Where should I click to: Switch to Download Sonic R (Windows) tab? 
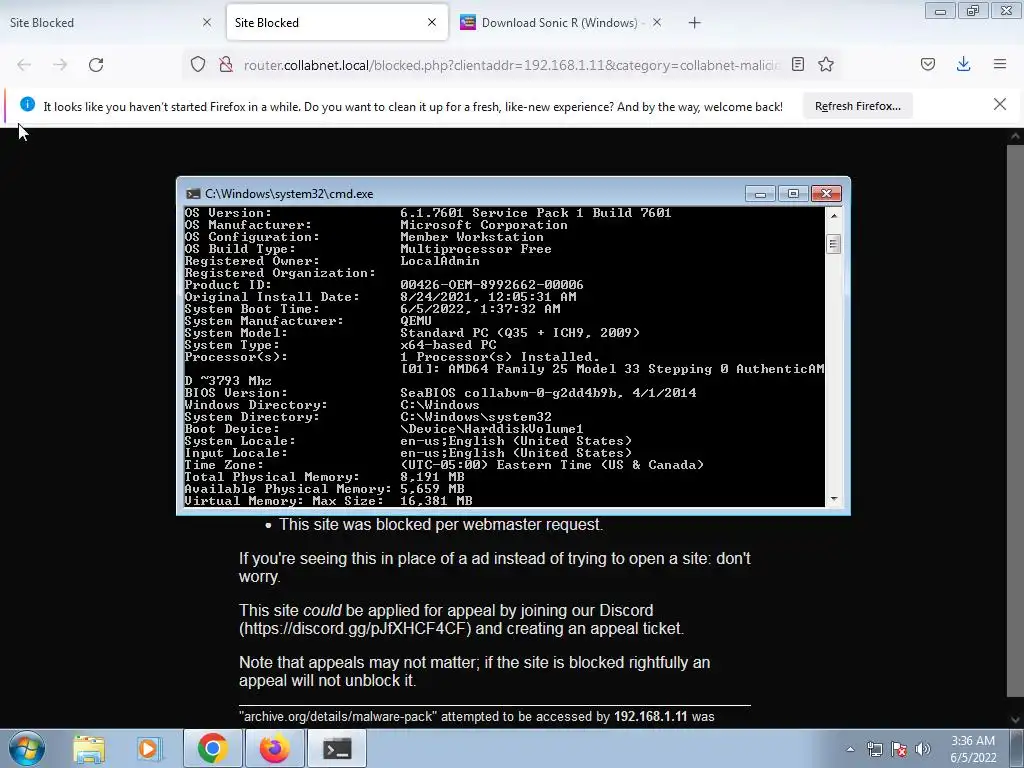560,22
